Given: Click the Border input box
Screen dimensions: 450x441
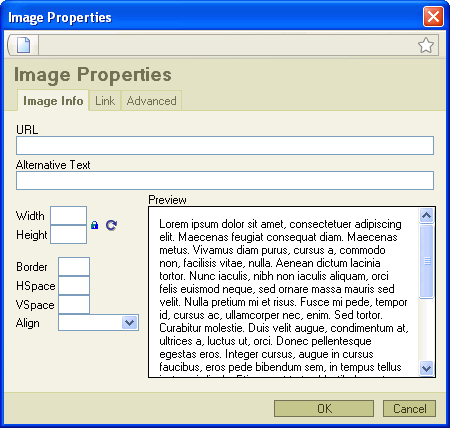Looking at the screenshot, I should pyautogui.click(x=74, y=266).
